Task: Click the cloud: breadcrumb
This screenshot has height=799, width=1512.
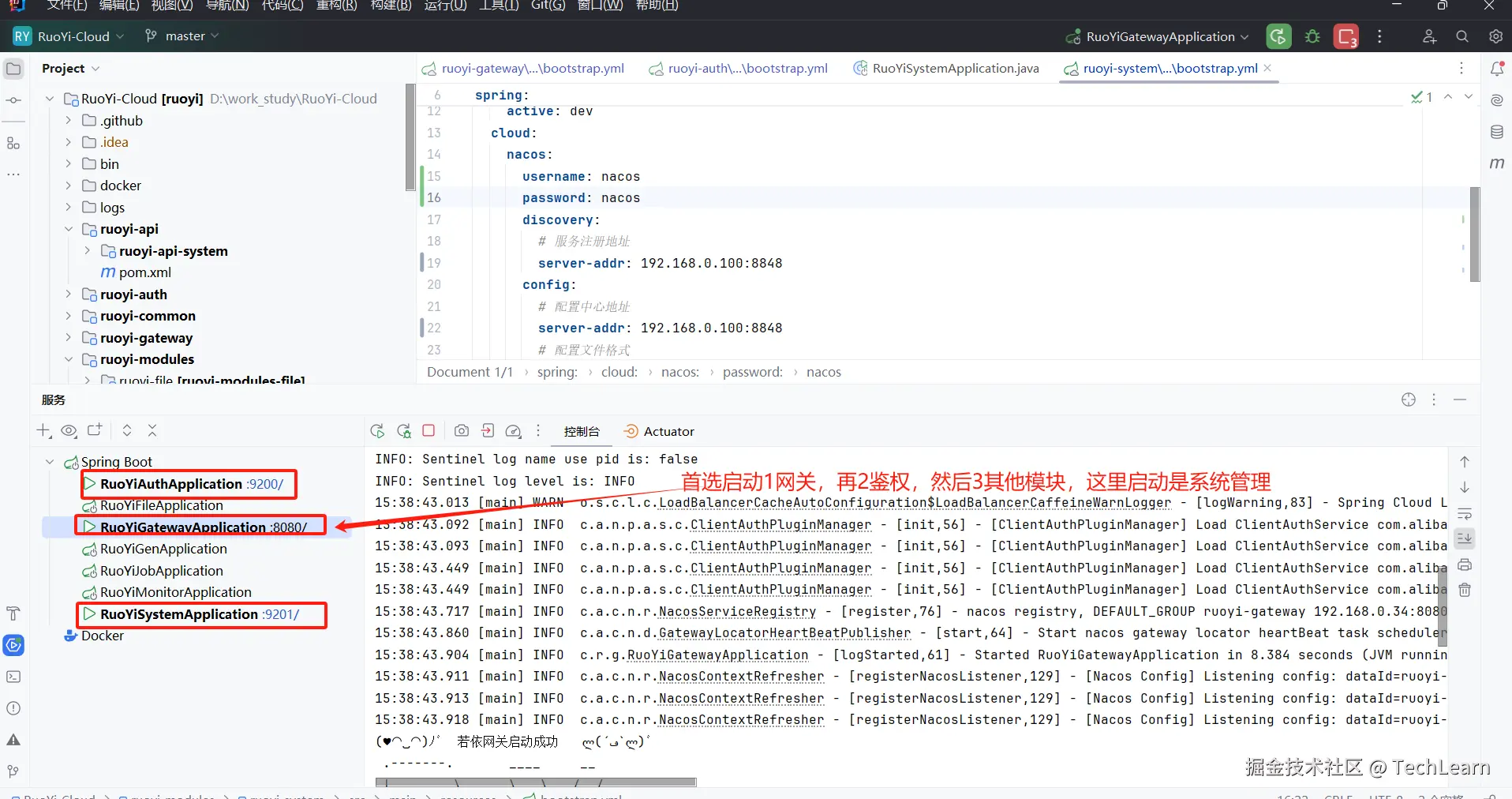Action: [619, 372]
